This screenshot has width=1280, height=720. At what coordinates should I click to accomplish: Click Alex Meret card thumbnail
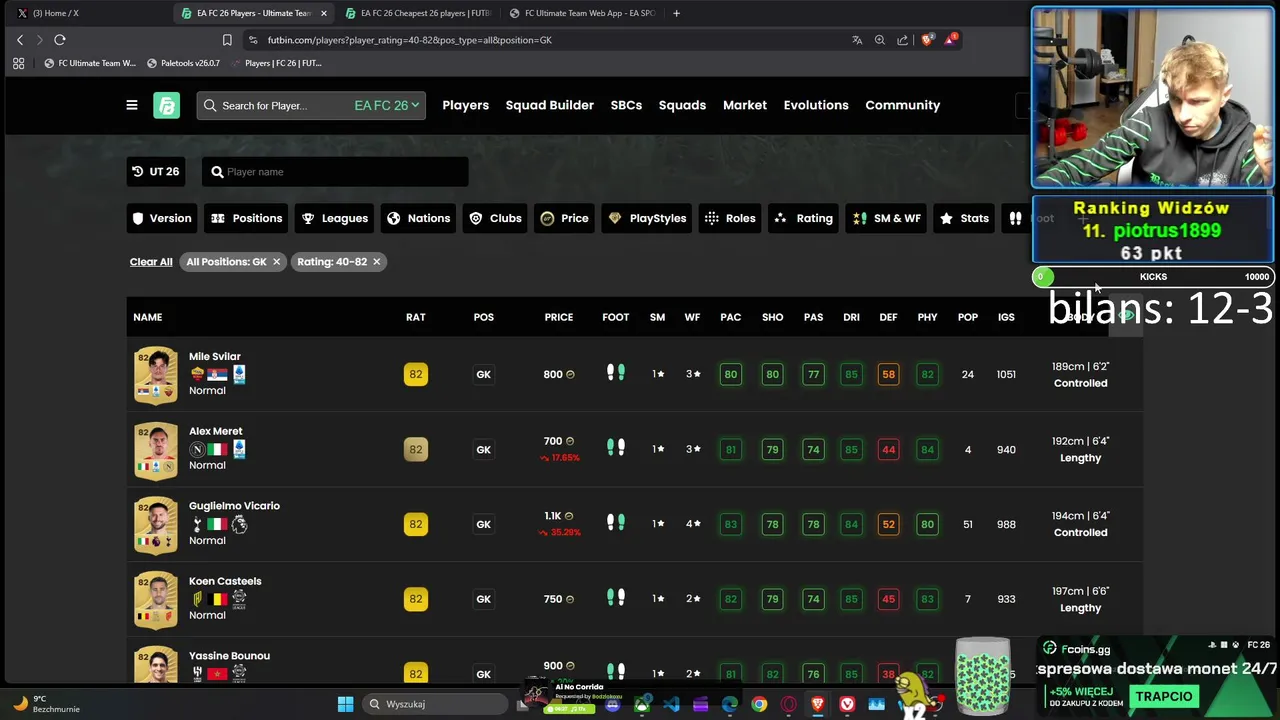click(156, 449)
